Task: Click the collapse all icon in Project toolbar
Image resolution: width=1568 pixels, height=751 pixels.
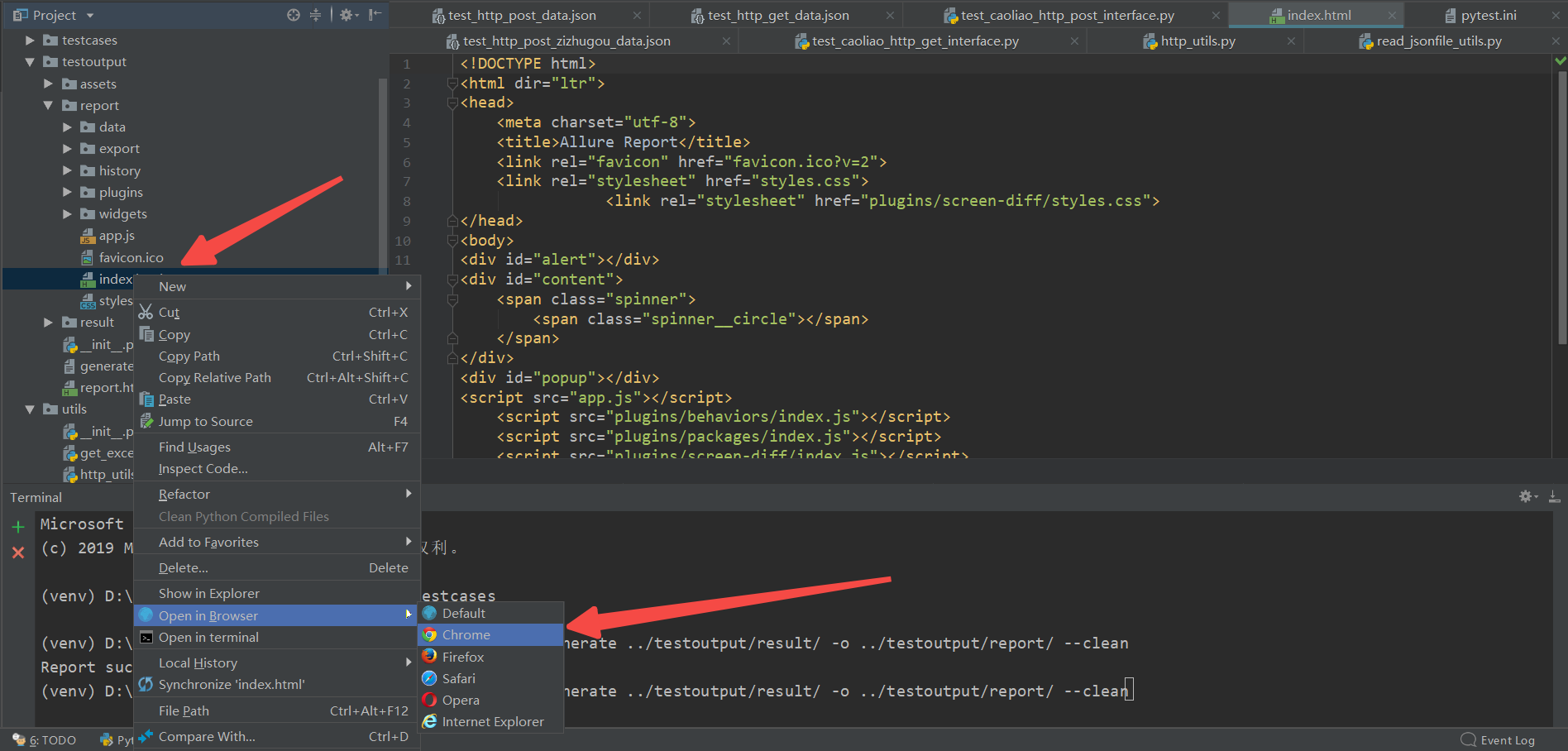Action: pyautogui.click(x=315, y=15)
